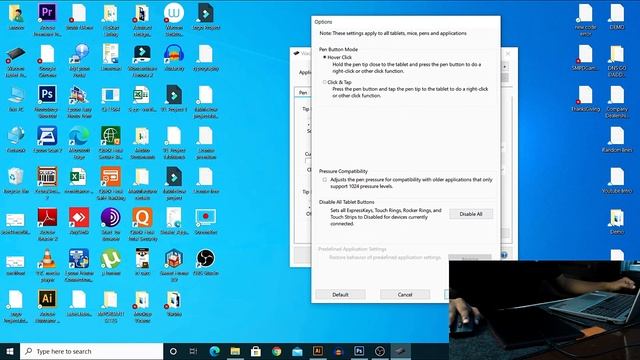
Task: Launch Microsoft Edge from the taskbar
Action: [x=215, y=351]
